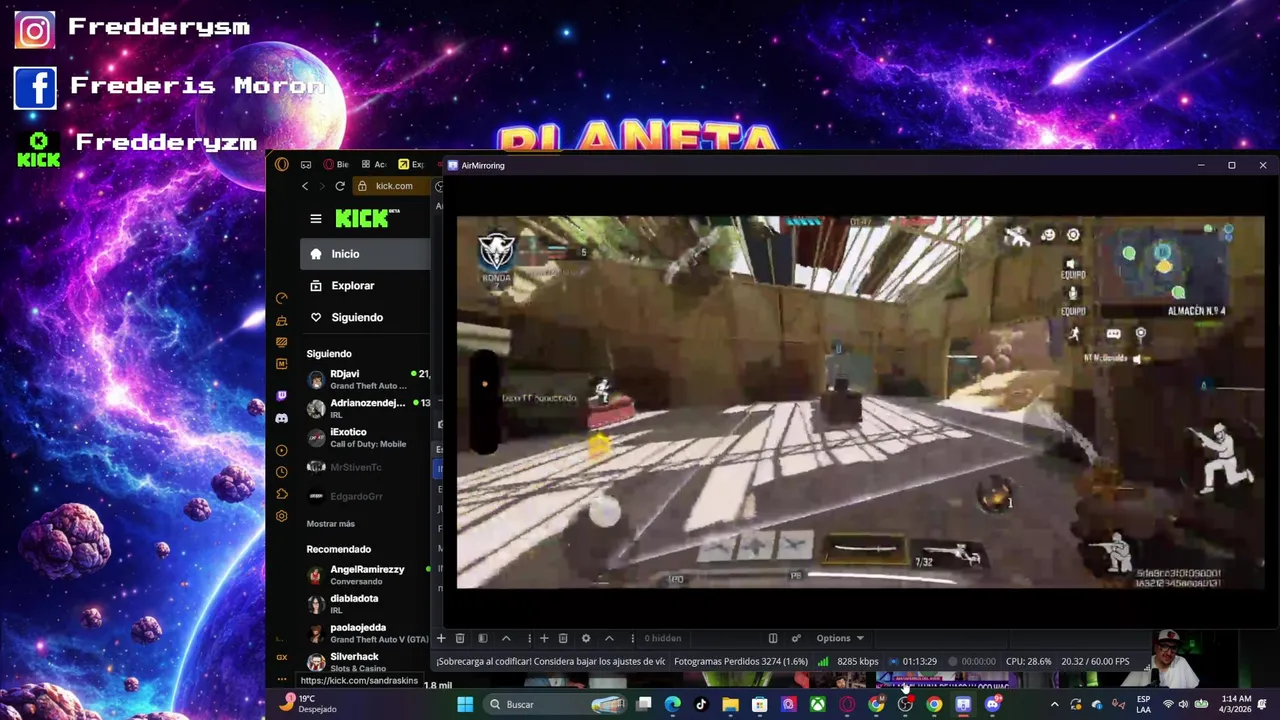The image size is (1280, 720).
Task: Open iExotico's Call of Duty stream
Action: click(x=367, y=438)
